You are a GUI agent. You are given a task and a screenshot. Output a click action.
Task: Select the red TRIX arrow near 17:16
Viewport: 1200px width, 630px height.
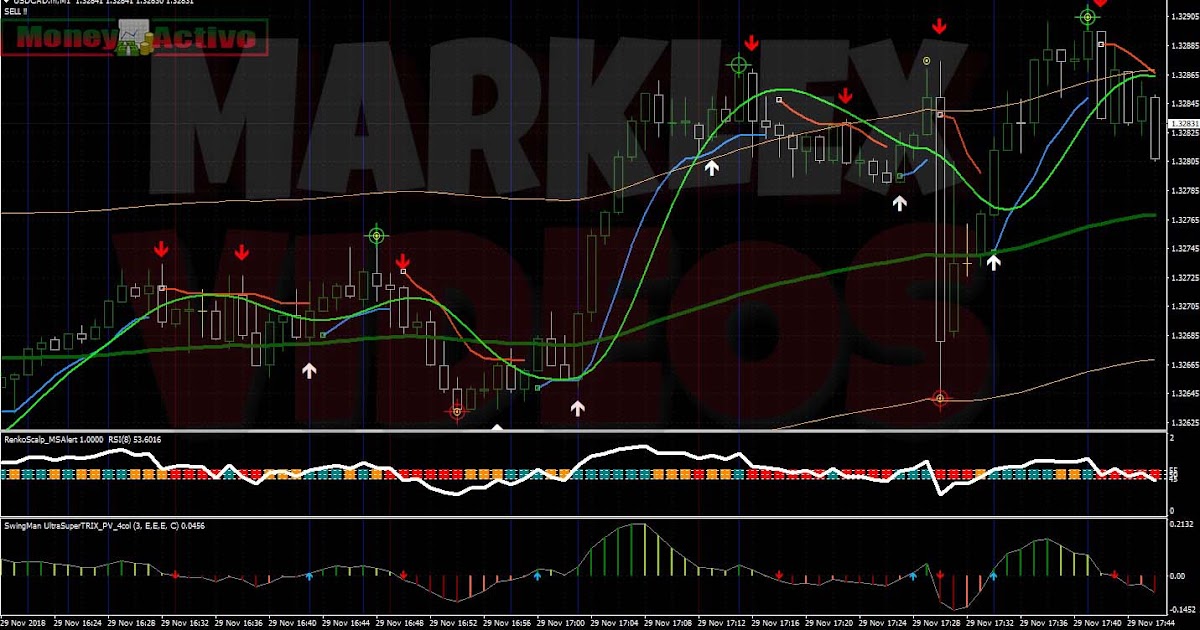[779, 575]
